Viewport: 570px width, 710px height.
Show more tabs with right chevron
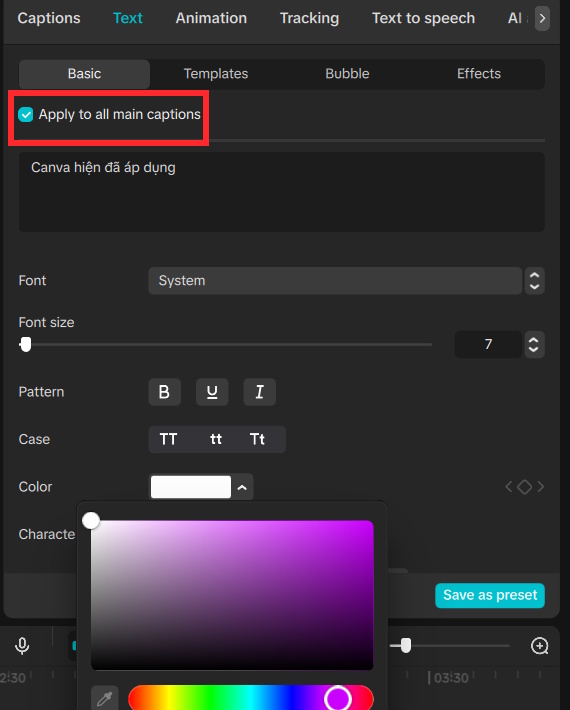542,19
